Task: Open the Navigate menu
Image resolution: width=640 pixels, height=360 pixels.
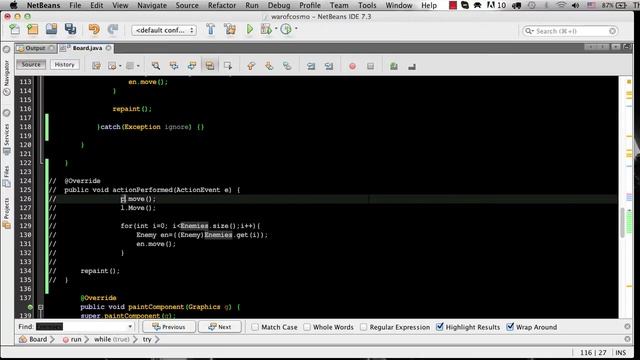Action: (152, 5)
